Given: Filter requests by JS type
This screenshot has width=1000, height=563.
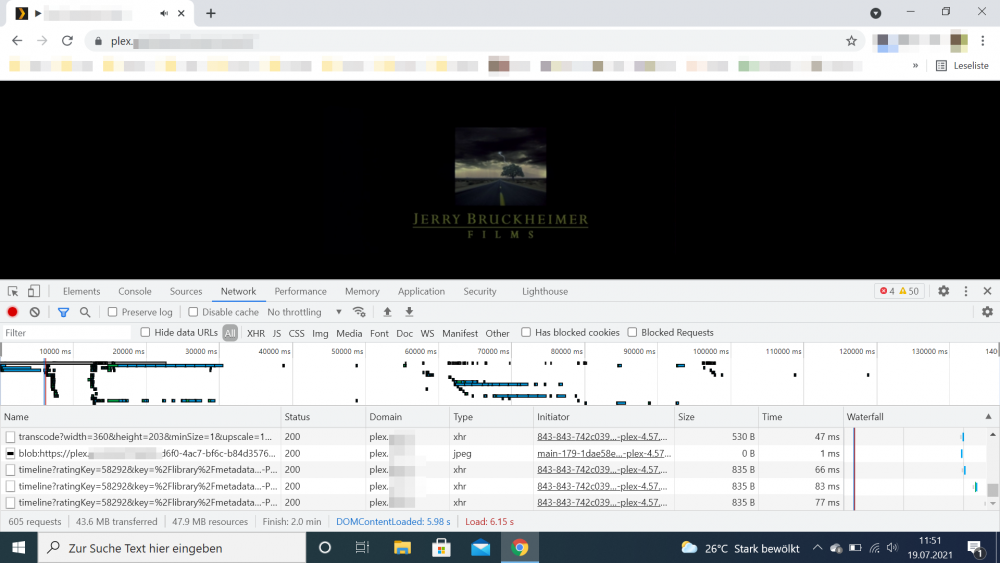Looking at the screenshot, I should tap(276, 333).
